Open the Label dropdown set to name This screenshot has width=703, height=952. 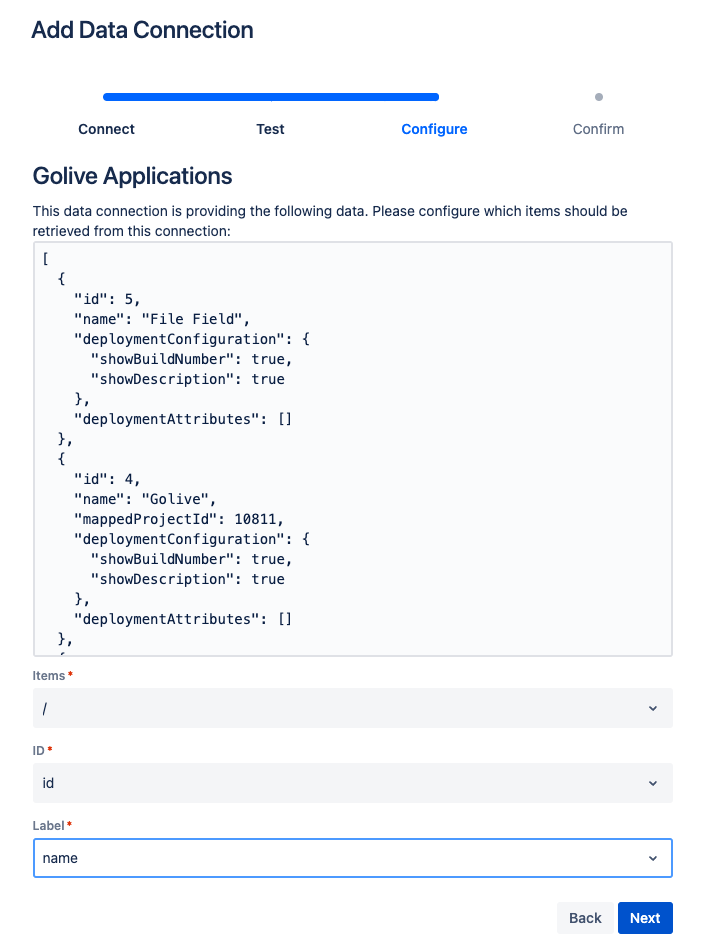(x=340, y=858)
